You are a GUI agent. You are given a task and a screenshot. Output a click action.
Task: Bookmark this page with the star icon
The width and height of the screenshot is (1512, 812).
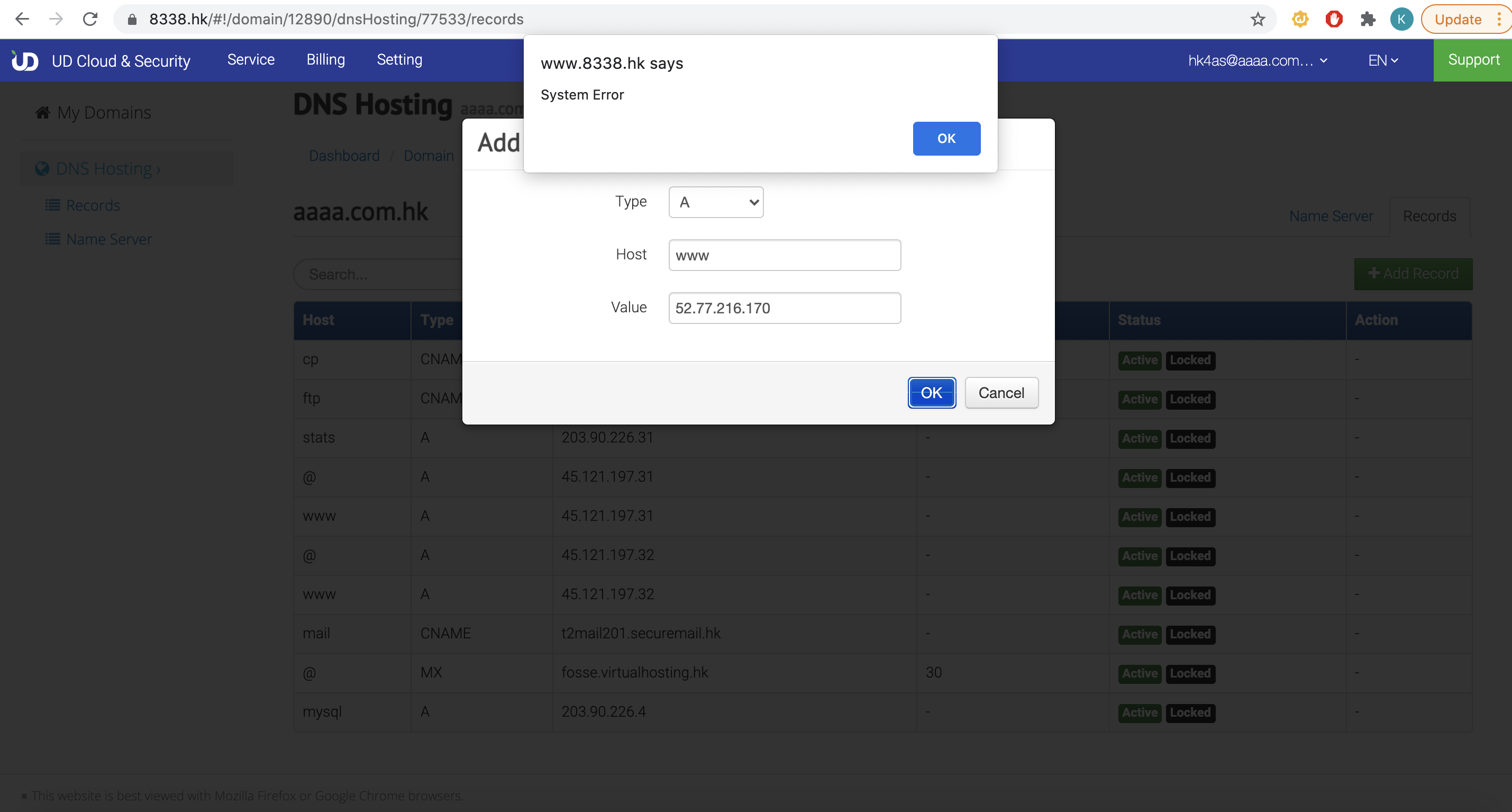pyautogui.click(x=1257, y=20)
